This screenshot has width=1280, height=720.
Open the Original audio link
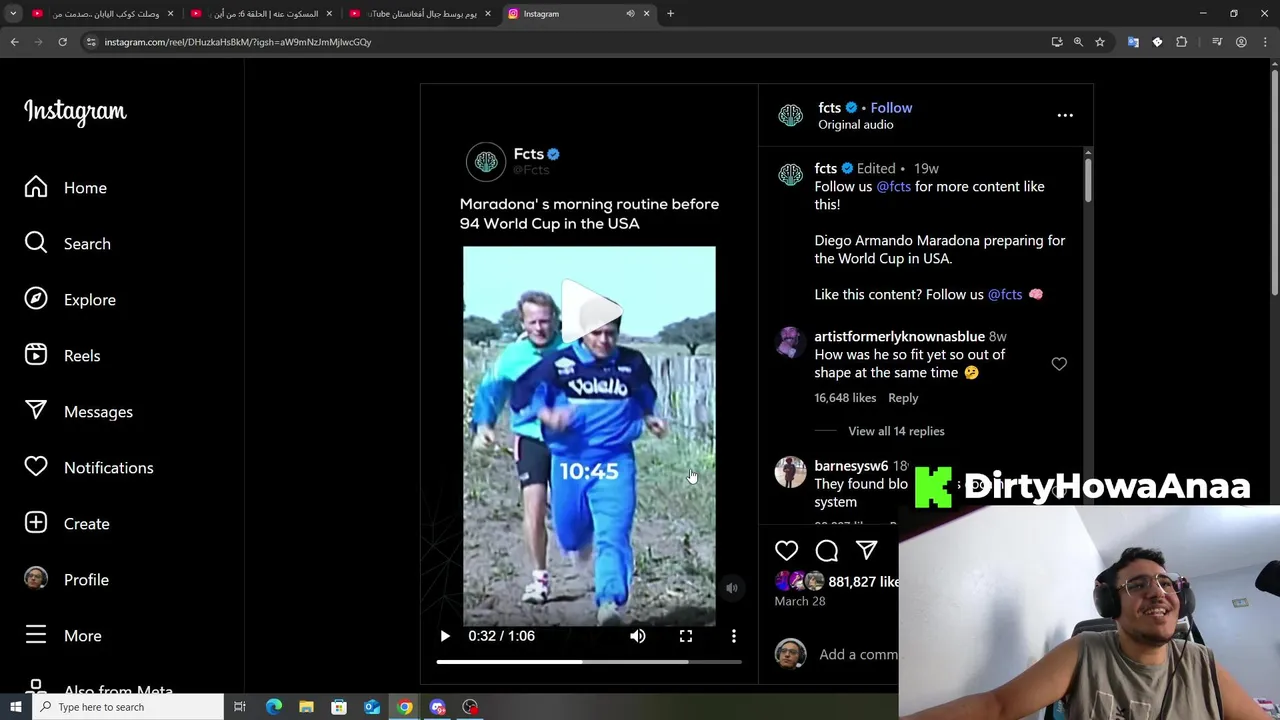pos(856,125)
